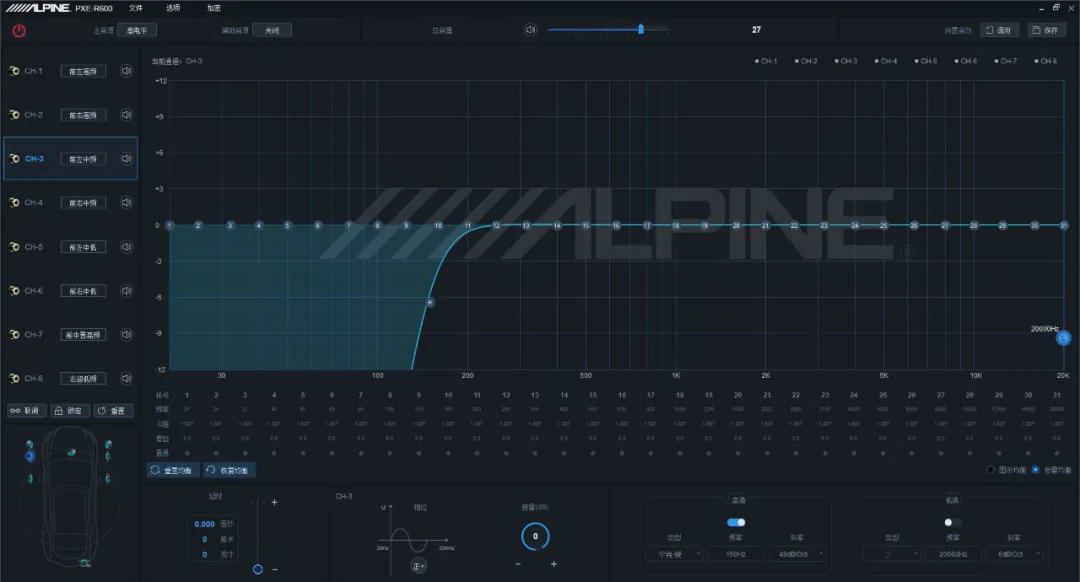
Task: Click the reset EQ button below band table
Action: pyautogui.click(x=173, y=470)
